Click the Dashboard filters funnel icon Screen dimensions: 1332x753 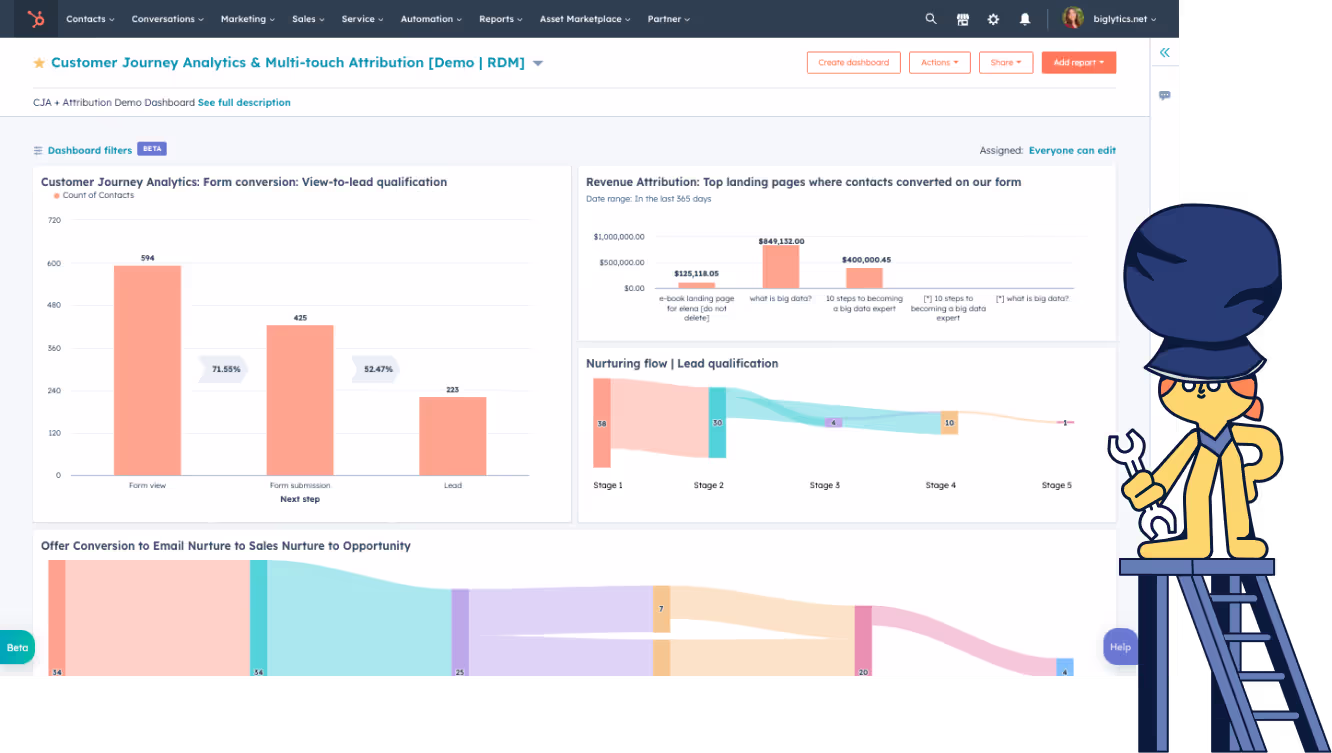point(37,148)
